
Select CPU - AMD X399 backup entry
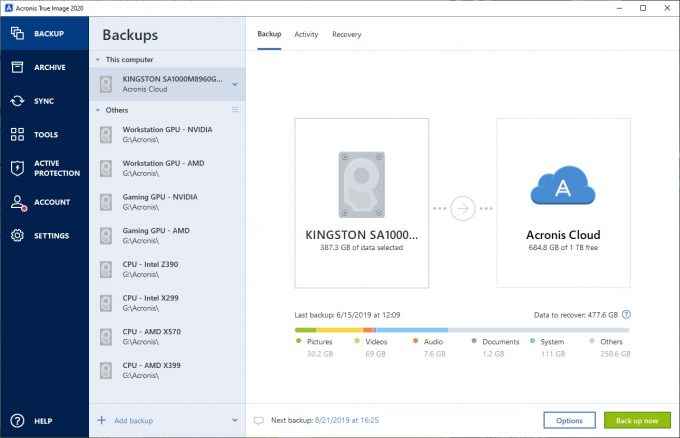pos(167,370)
